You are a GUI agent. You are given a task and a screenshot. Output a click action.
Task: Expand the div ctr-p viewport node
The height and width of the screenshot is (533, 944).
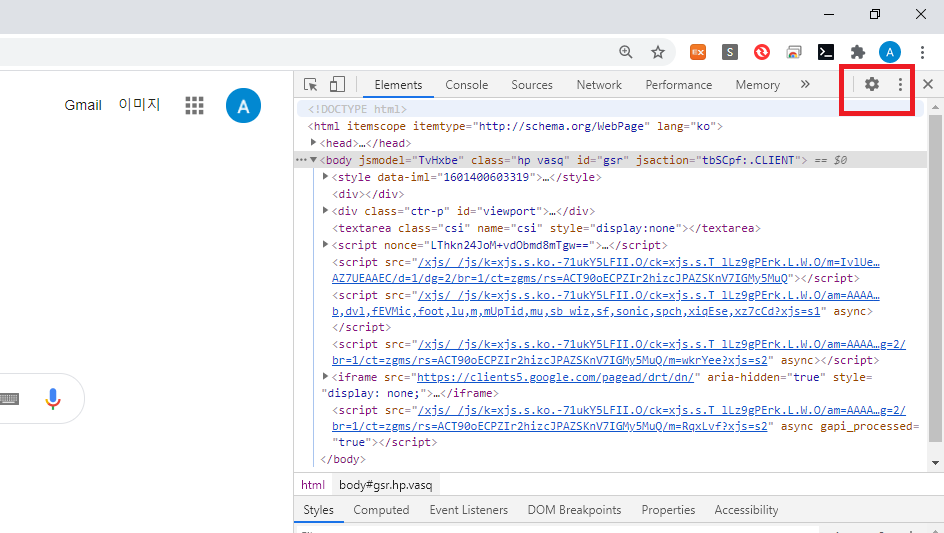[x=325, y=210]
